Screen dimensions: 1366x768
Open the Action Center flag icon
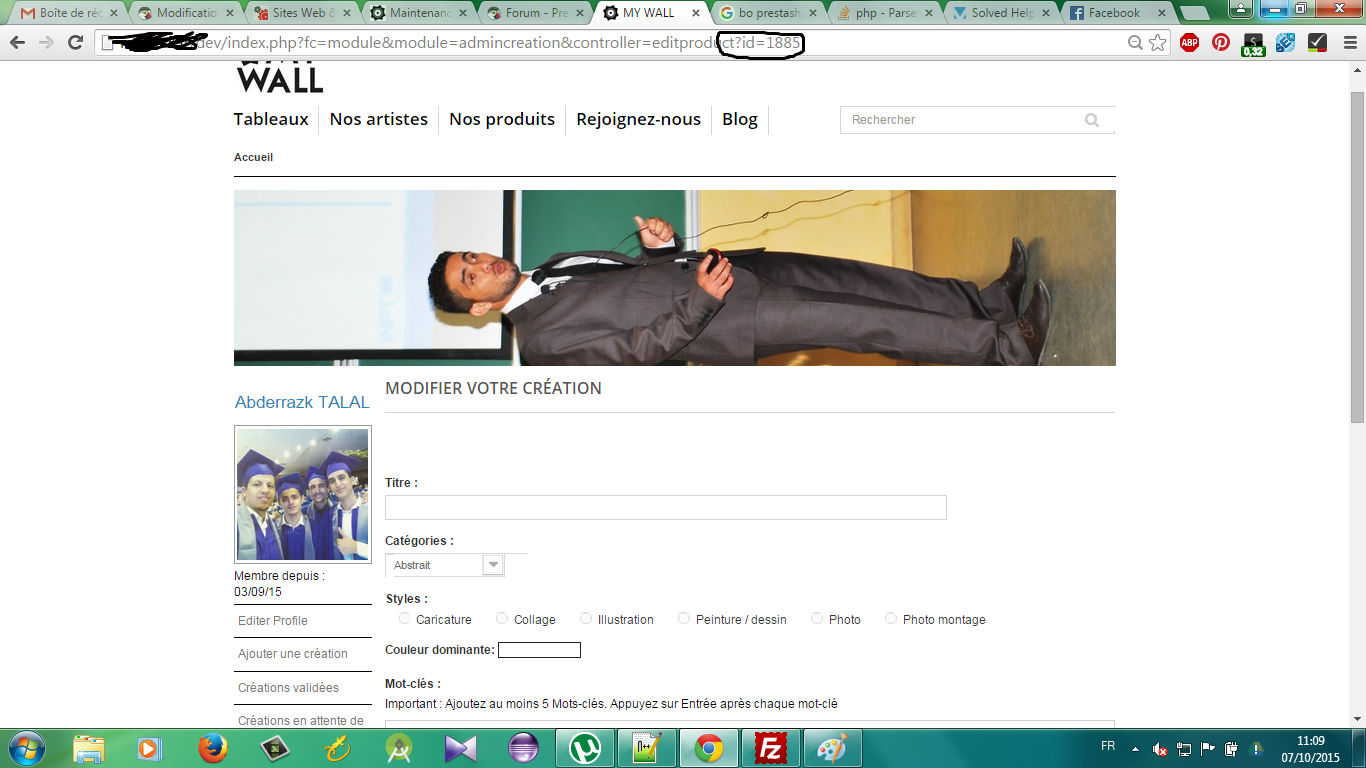click(x=1208, y=749)
